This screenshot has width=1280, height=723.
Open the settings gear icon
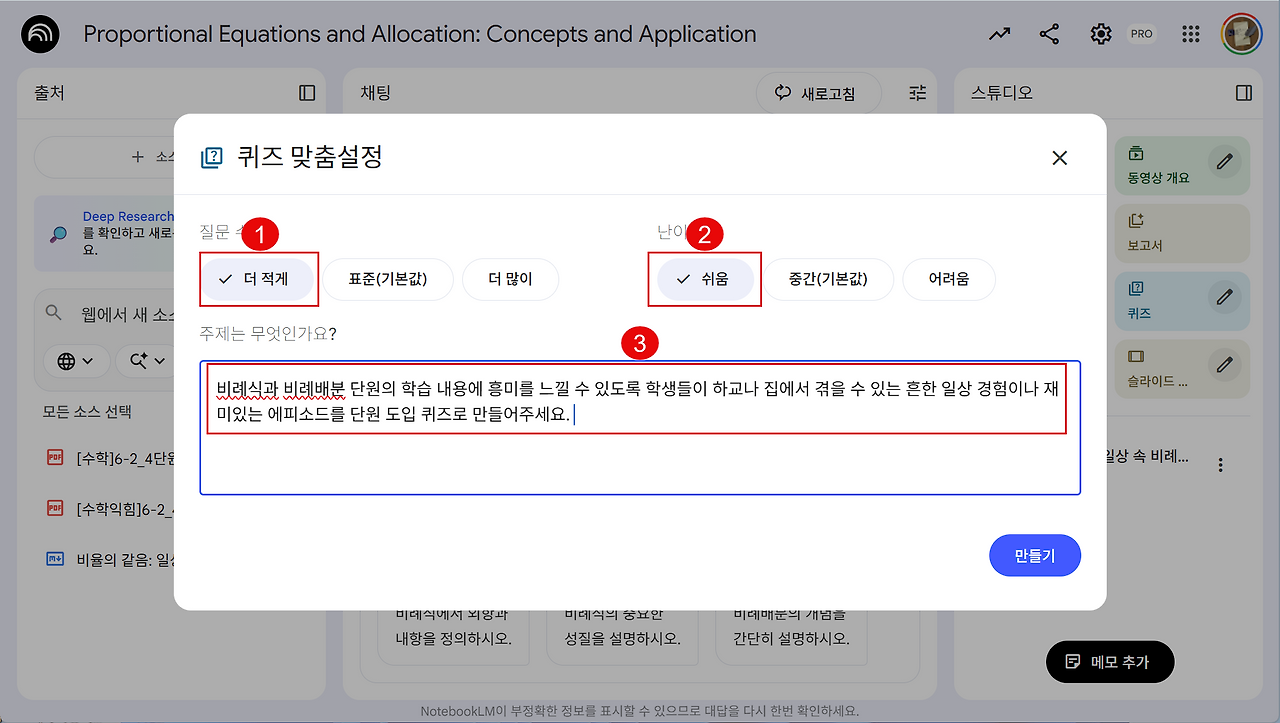1101,34
